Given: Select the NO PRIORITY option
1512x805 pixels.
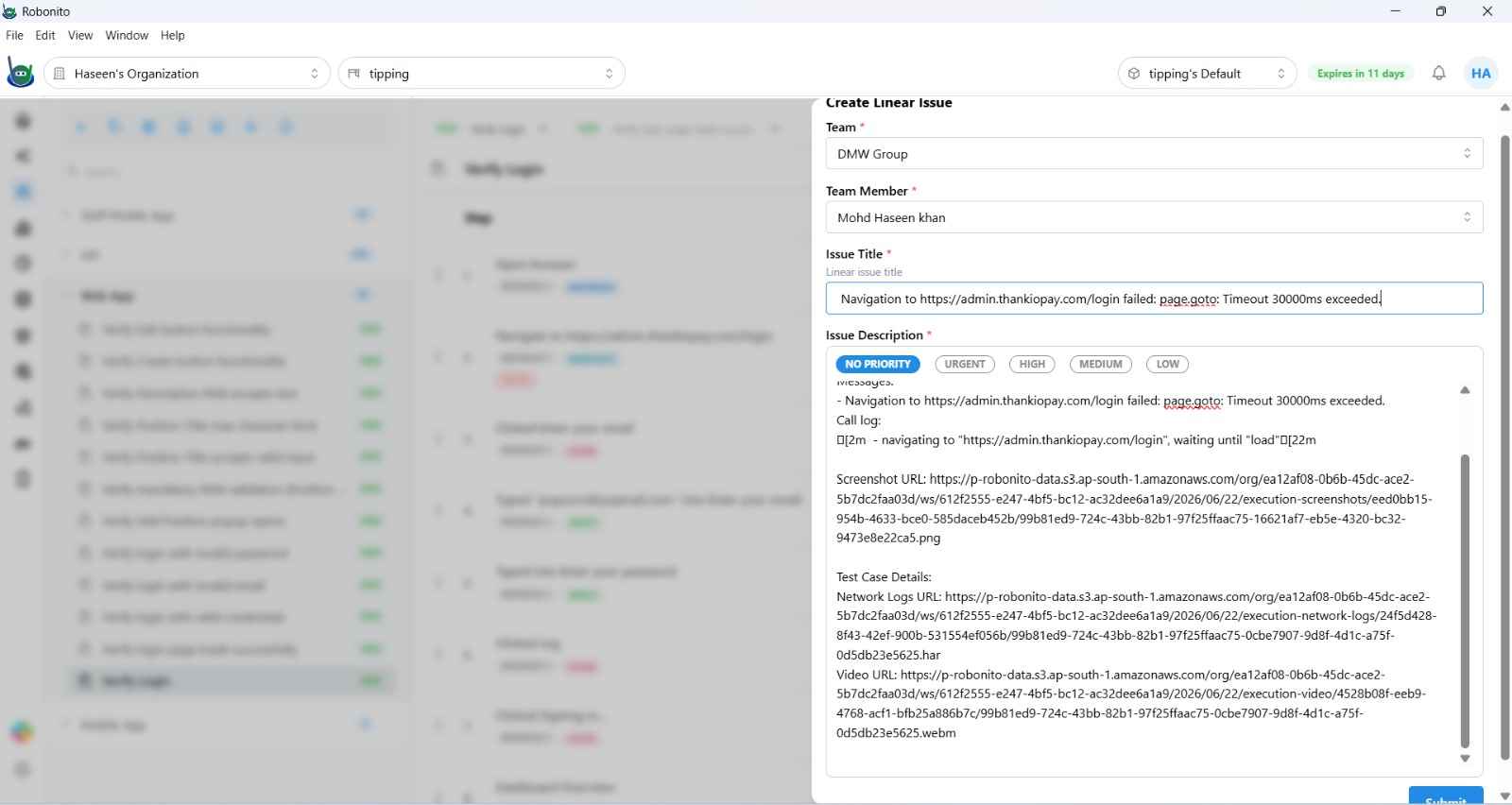Looking at the screenshot, I should [x=878, y=364].
